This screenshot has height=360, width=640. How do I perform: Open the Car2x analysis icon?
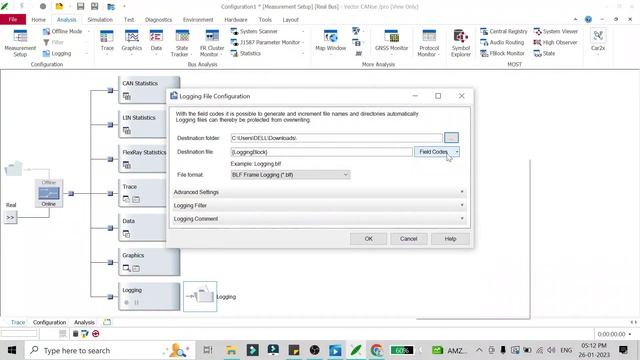(x=598, y=40)
